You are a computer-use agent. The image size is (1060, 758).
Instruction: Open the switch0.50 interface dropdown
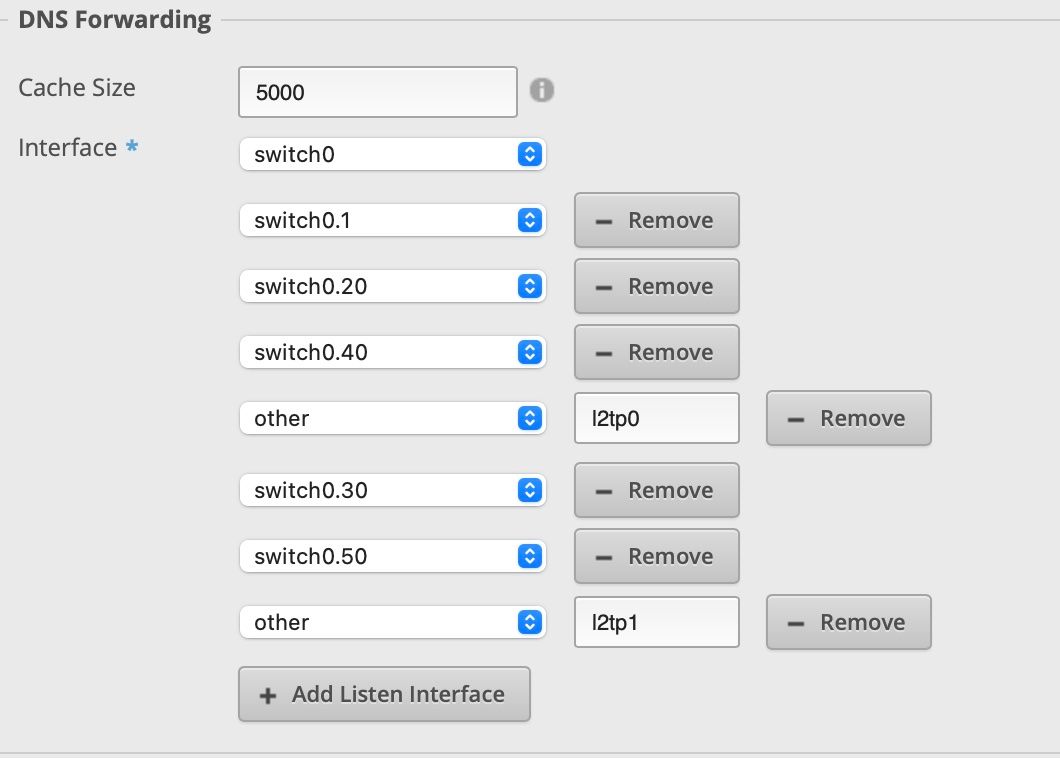click(x=392, y=556)
